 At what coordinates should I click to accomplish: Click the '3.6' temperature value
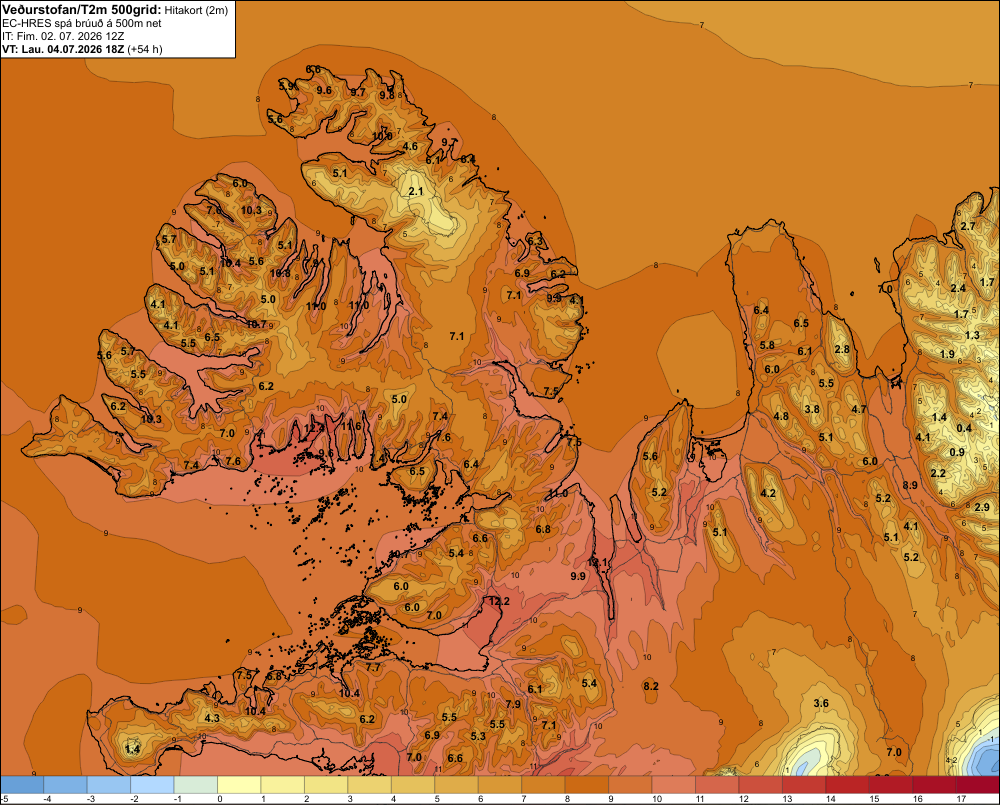[x=821, y=704]
